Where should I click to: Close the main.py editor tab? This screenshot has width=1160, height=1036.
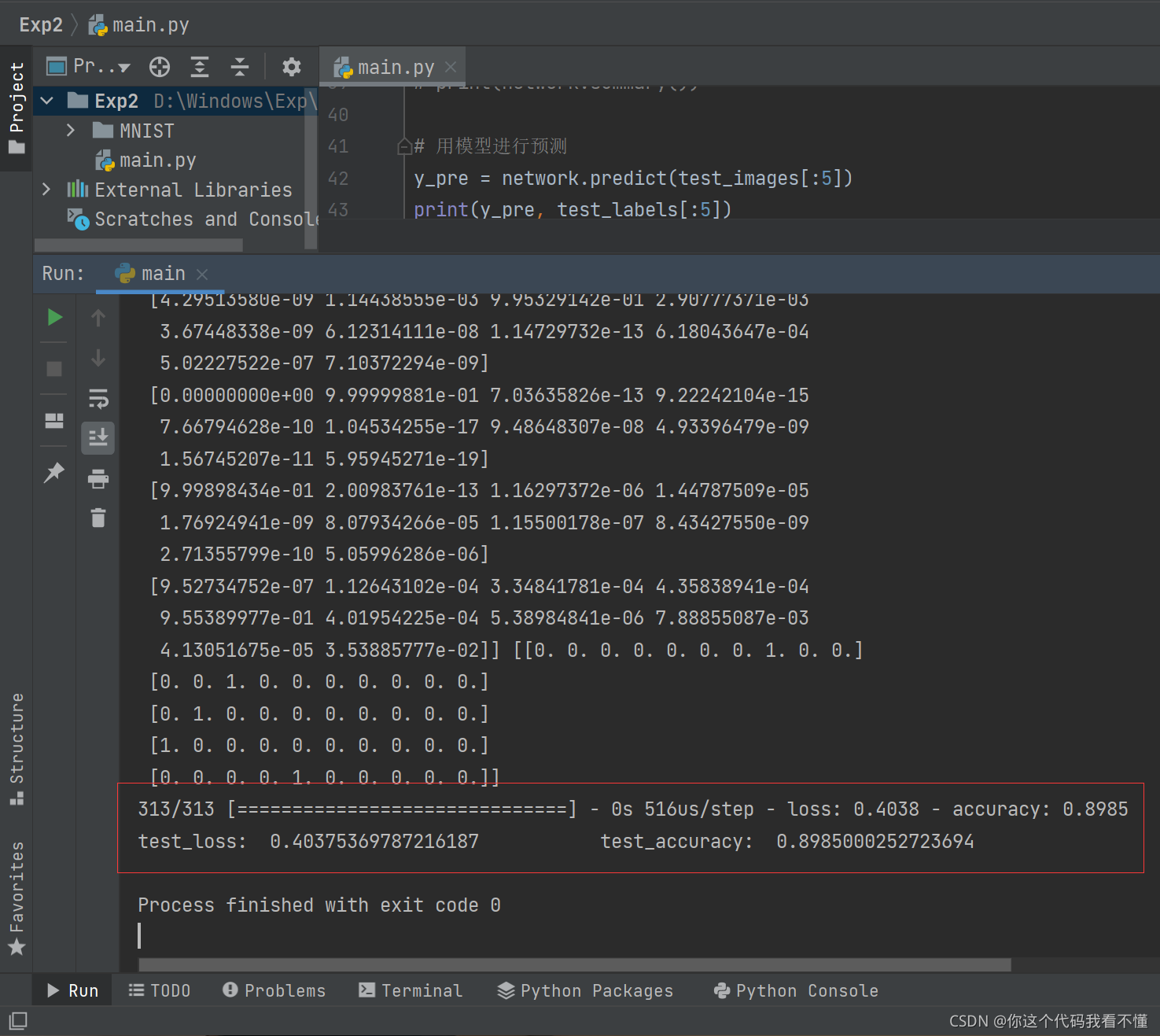pos(451,68)
